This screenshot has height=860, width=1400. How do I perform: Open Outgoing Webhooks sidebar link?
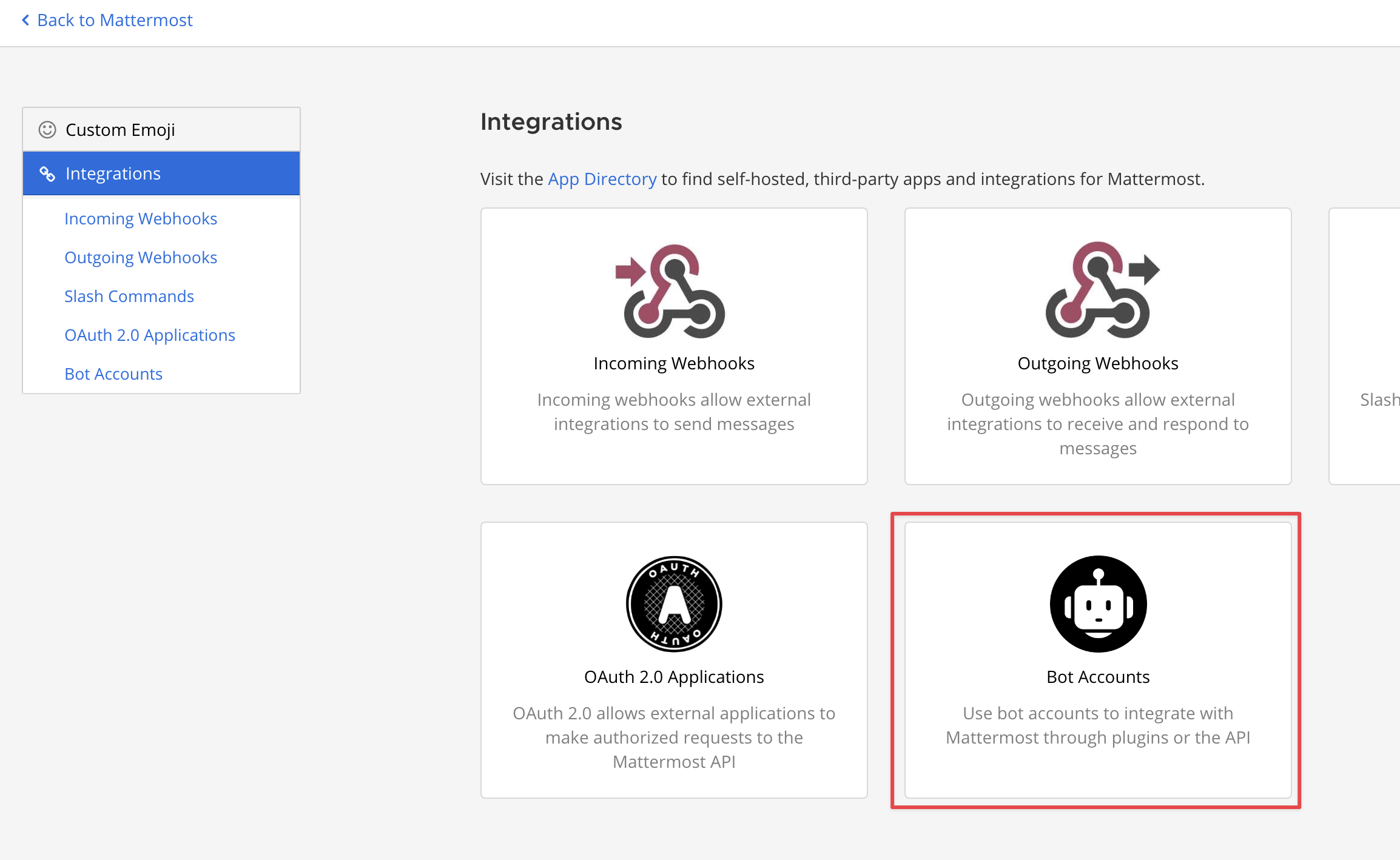click(141, 257)
